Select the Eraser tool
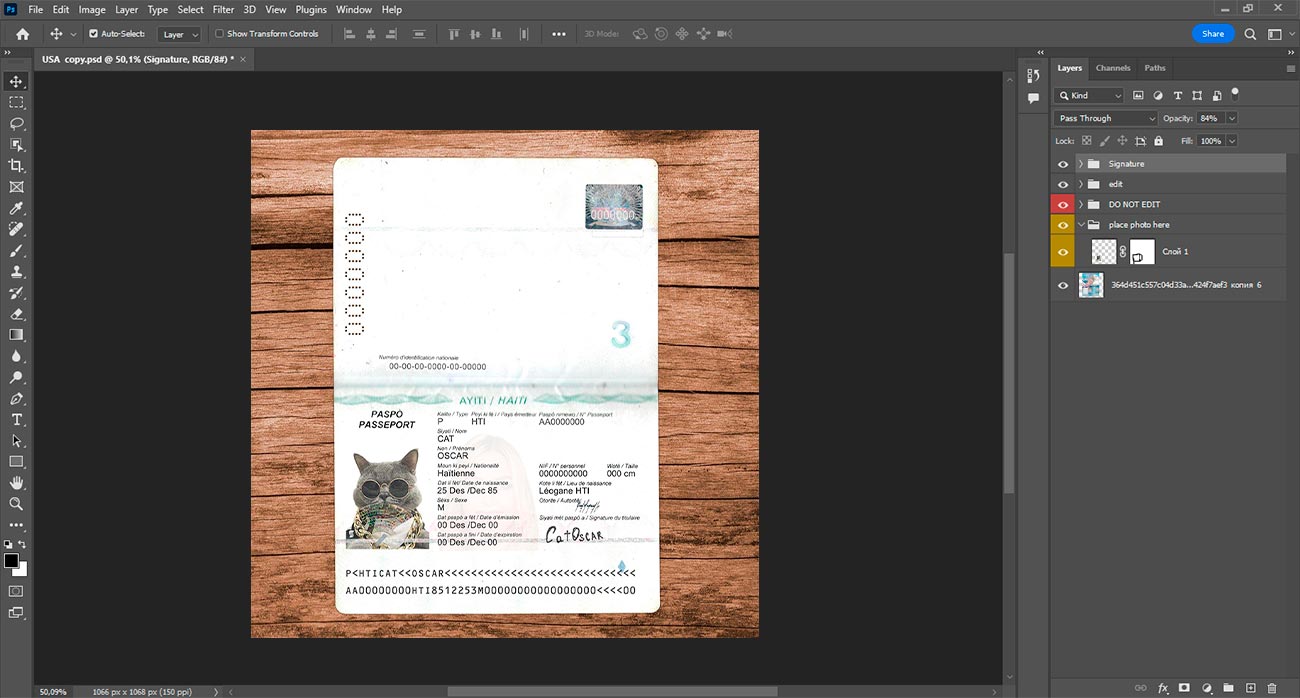 click(x=16, y=314)
